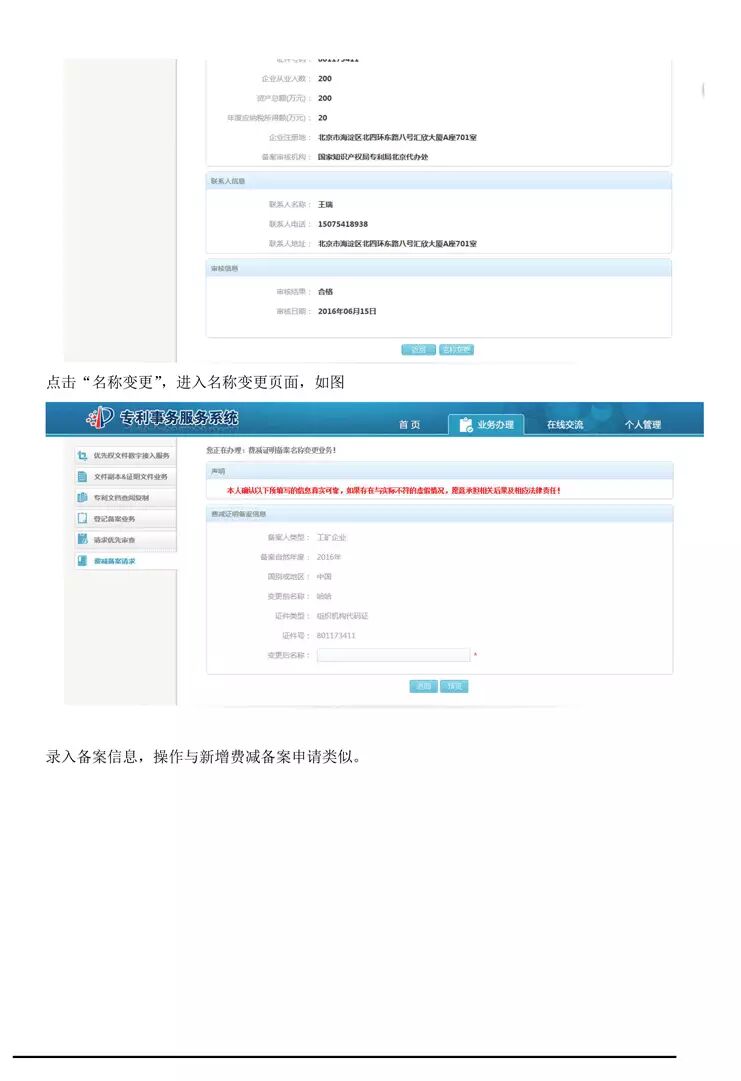Select 文件副本&证明文件业务 in sidebar
The height and width of the screenshot is (1081, 741).
tap(125, 476)
